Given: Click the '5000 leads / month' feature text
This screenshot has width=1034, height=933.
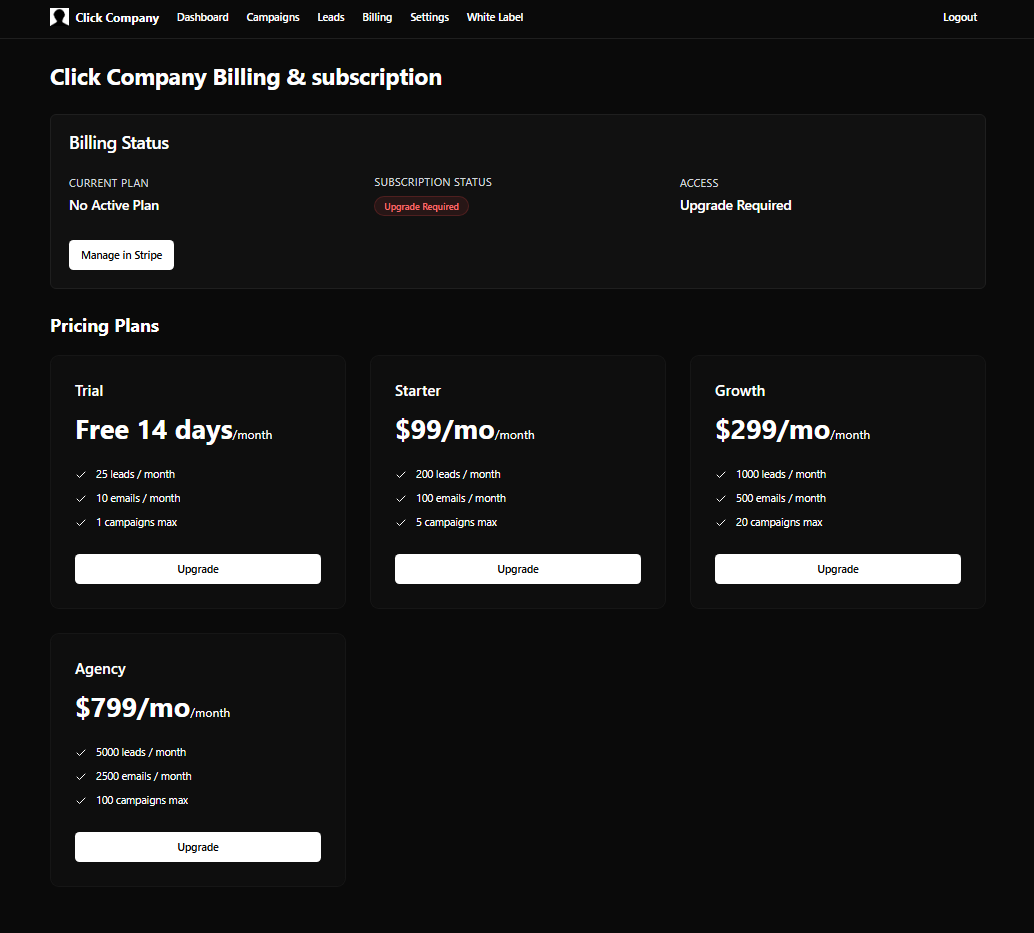Looking at the screenshot, I should tap(141, 752).
